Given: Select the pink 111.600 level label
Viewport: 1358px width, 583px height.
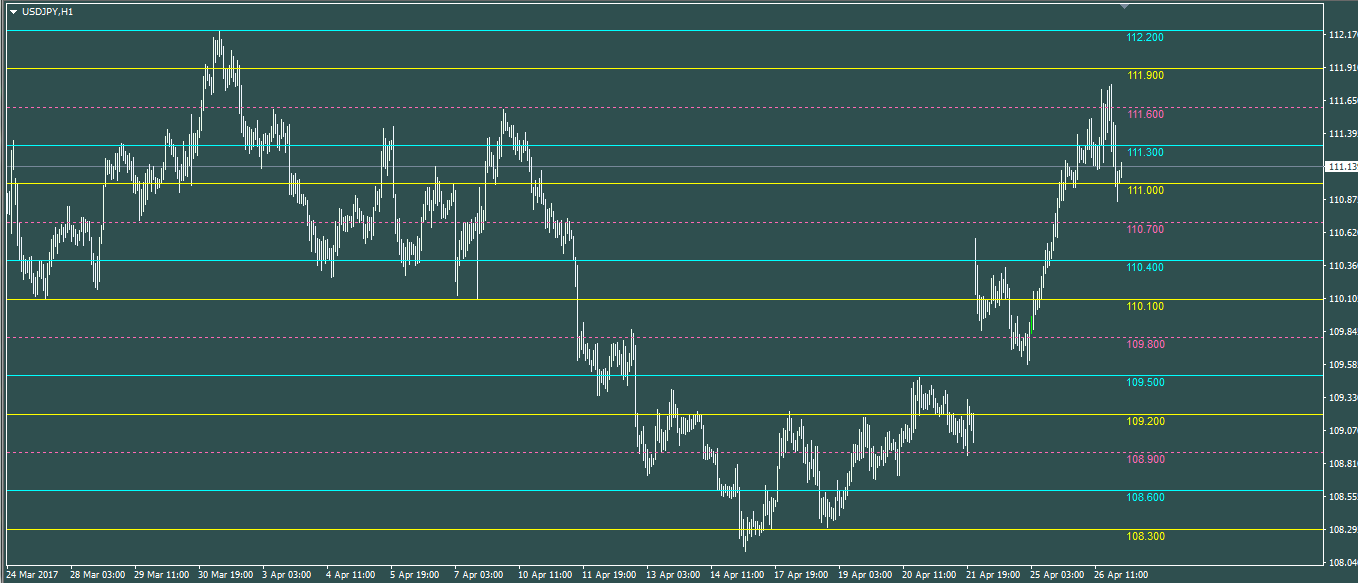Looking at the screenshot, I should (1145, 115).
